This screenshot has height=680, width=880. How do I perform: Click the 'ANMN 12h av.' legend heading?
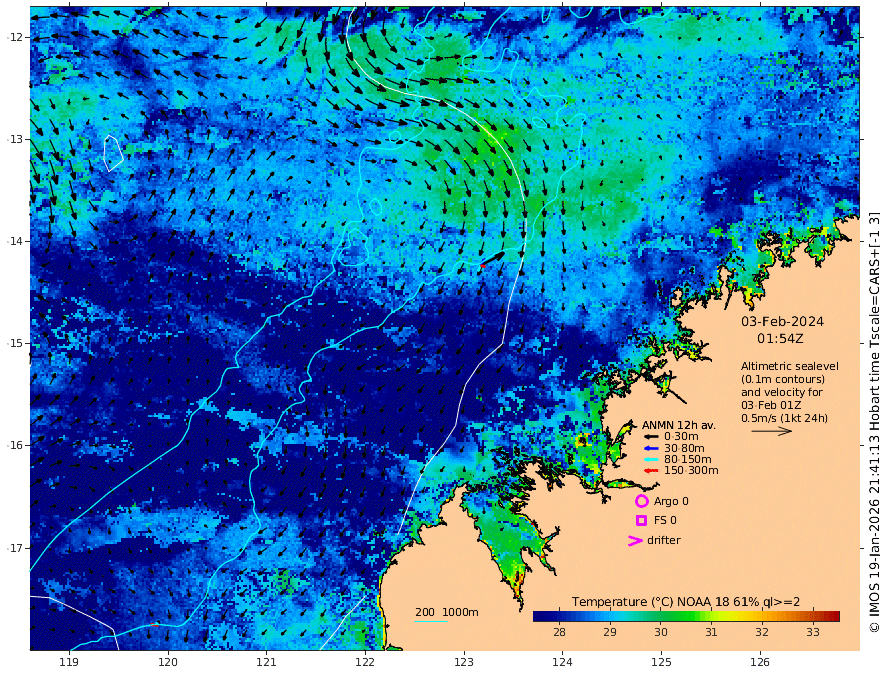pyautogui.click(x=679, y=425)
